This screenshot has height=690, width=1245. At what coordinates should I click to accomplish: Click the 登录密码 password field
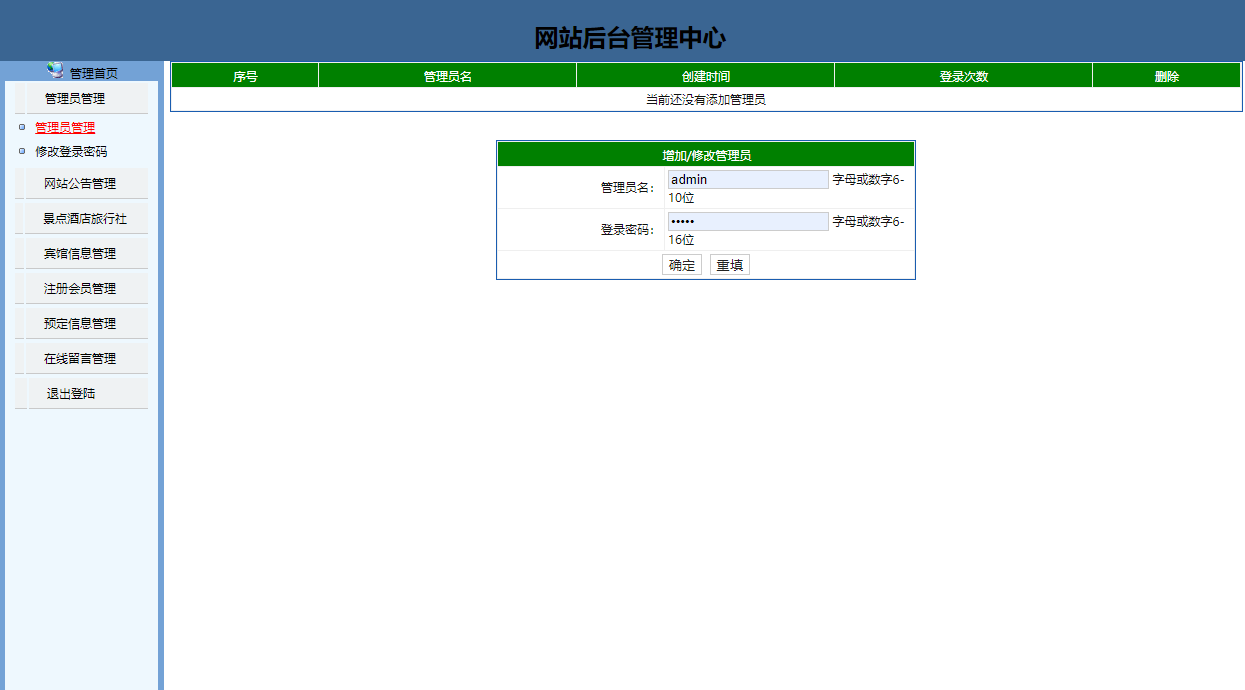(x=747, y=220)
